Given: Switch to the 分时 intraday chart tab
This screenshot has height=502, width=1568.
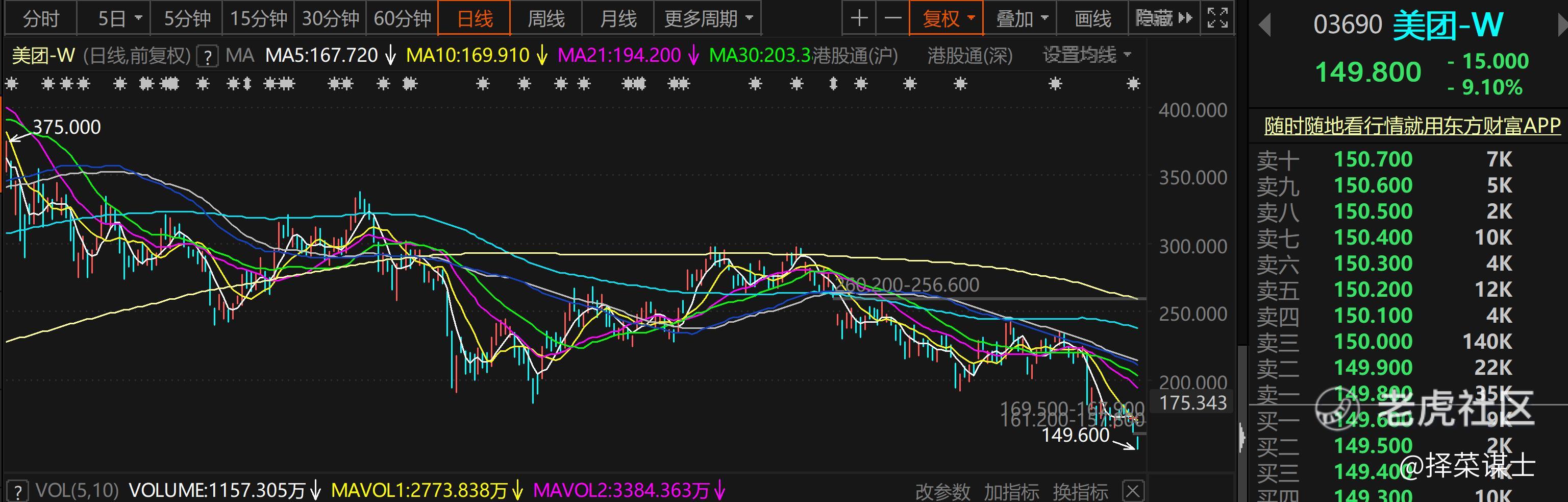Looking at the screenshot, I should tap(40, 19).
